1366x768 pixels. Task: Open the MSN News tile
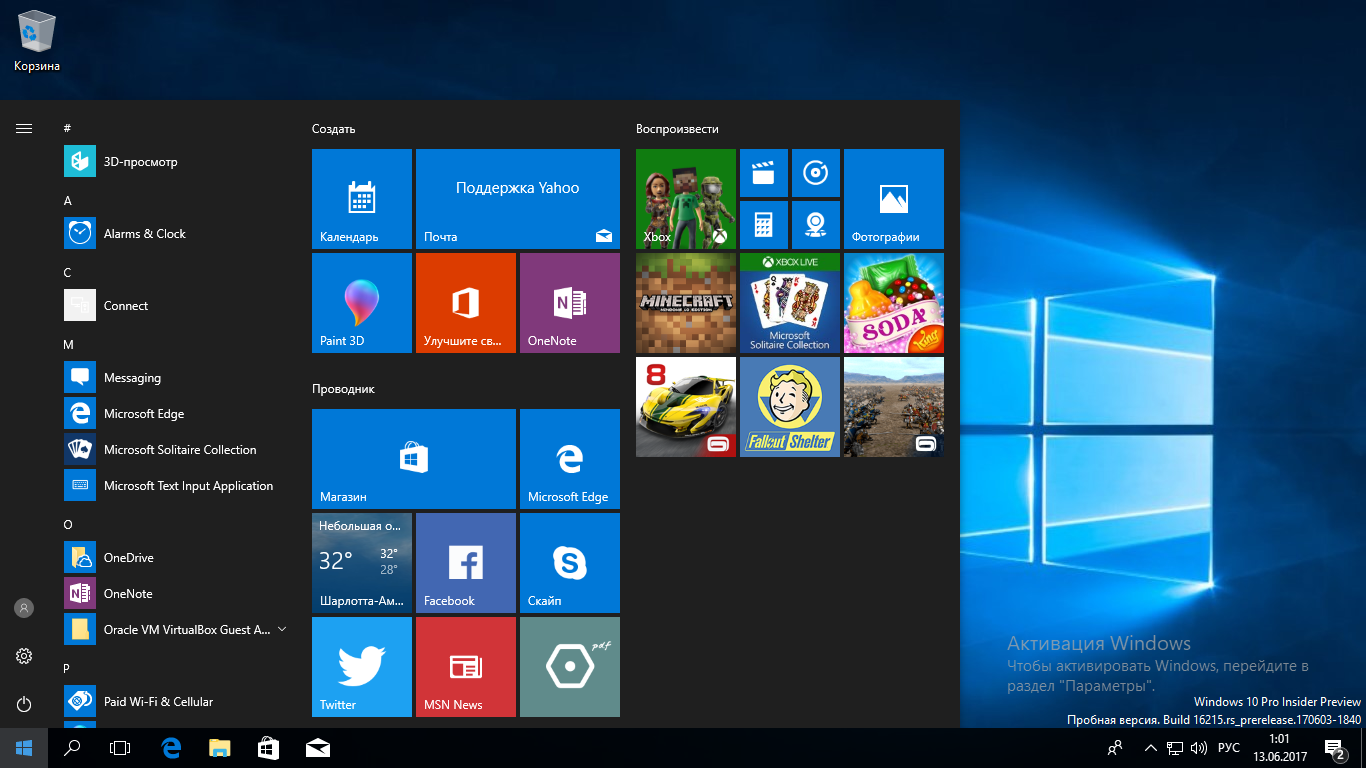tap(466, 667)
